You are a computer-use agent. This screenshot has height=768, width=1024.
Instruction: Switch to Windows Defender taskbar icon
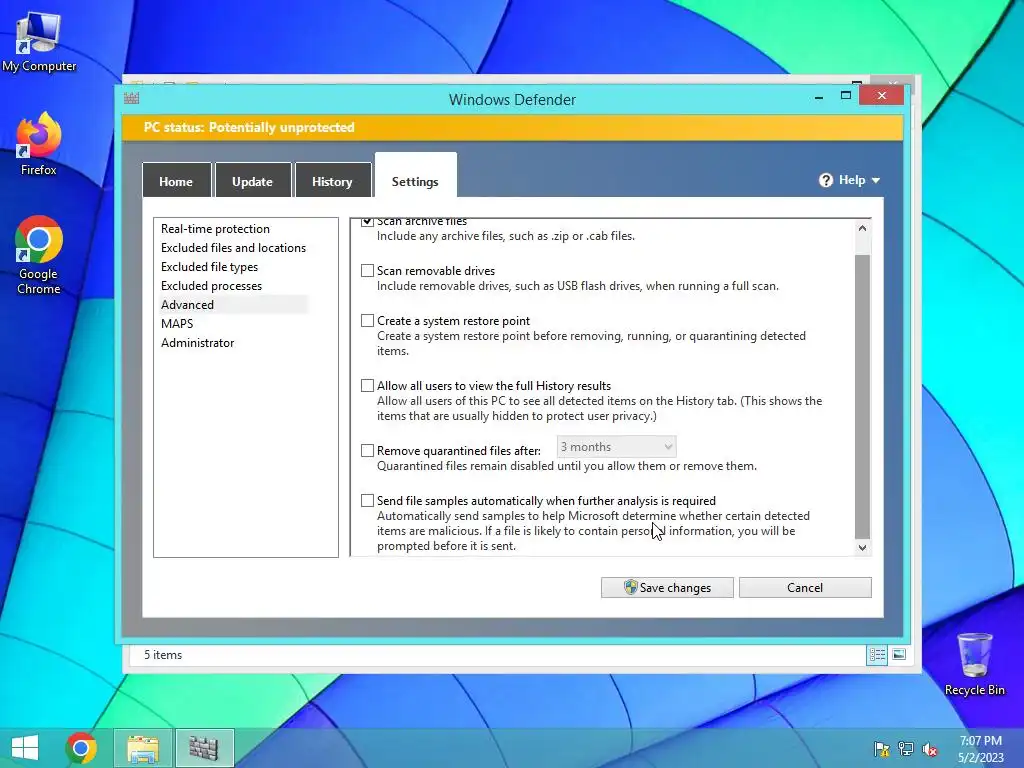click(204, 748)
